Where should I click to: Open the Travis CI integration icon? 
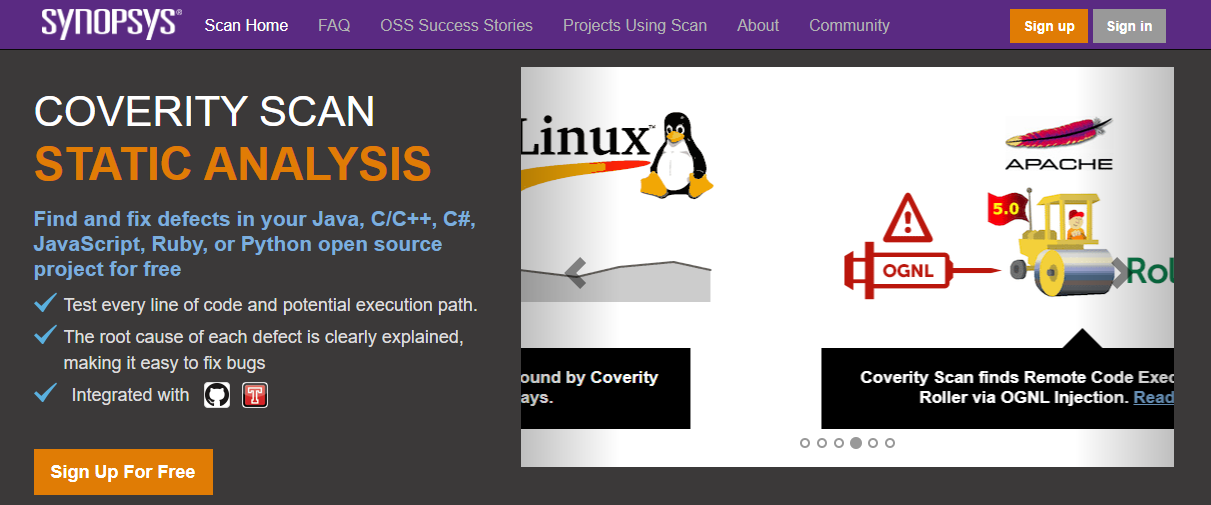[255, 395]
